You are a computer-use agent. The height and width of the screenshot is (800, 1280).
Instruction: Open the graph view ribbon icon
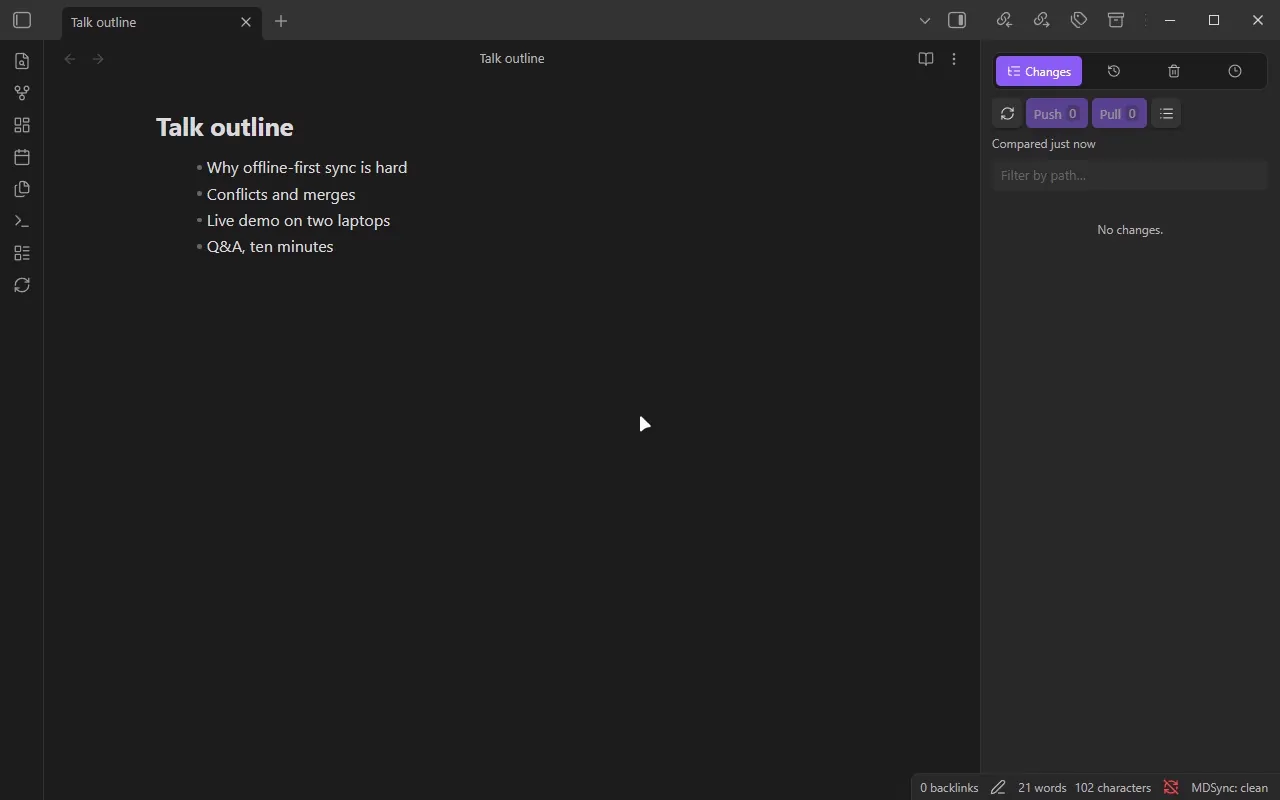[22, 93]
